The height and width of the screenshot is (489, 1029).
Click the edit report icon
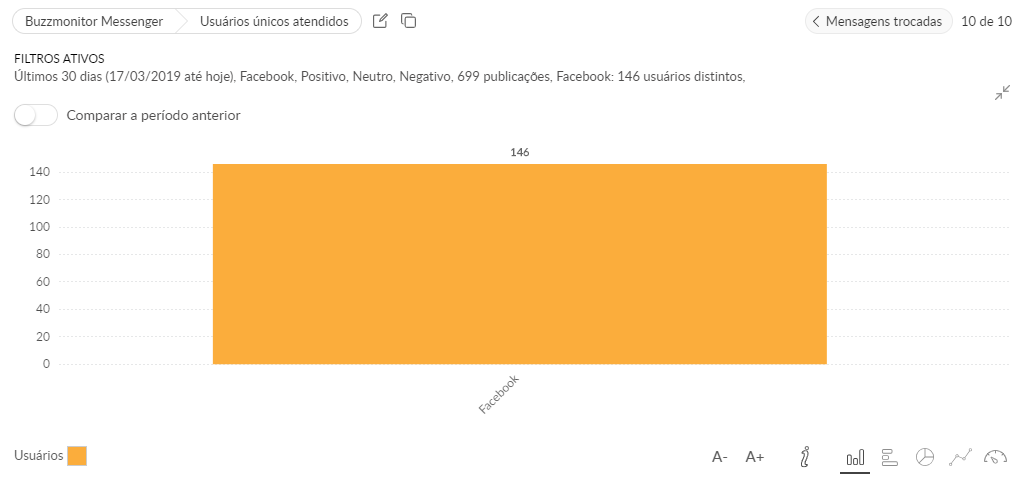coord(380,21)
